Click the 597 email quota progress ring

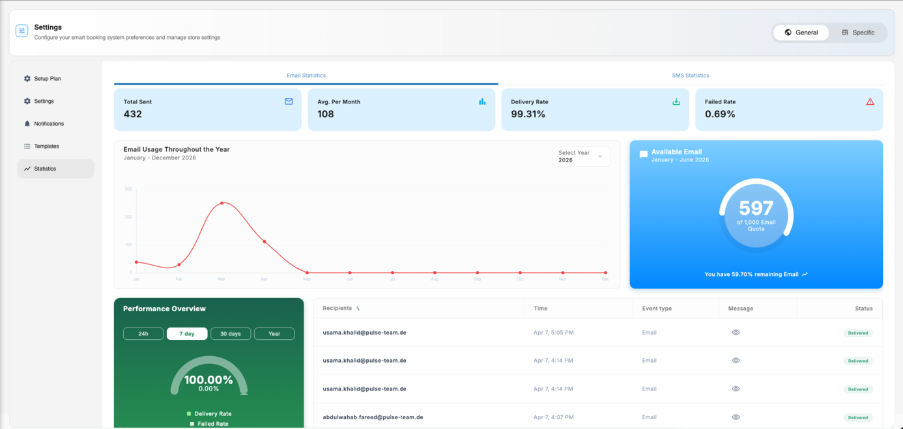click(x=756, y=215)
